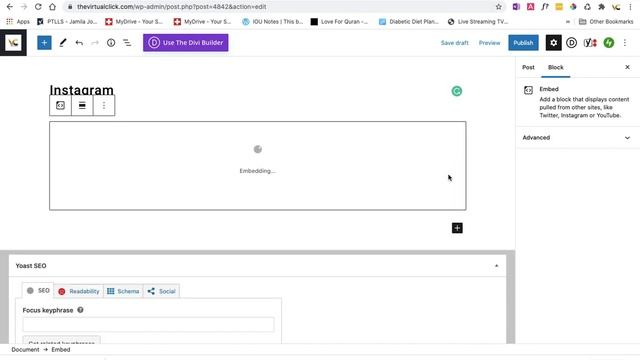Screen dimensions: 640x360
Task: Redo the last undone change
Action: click(x=95, y=42)
